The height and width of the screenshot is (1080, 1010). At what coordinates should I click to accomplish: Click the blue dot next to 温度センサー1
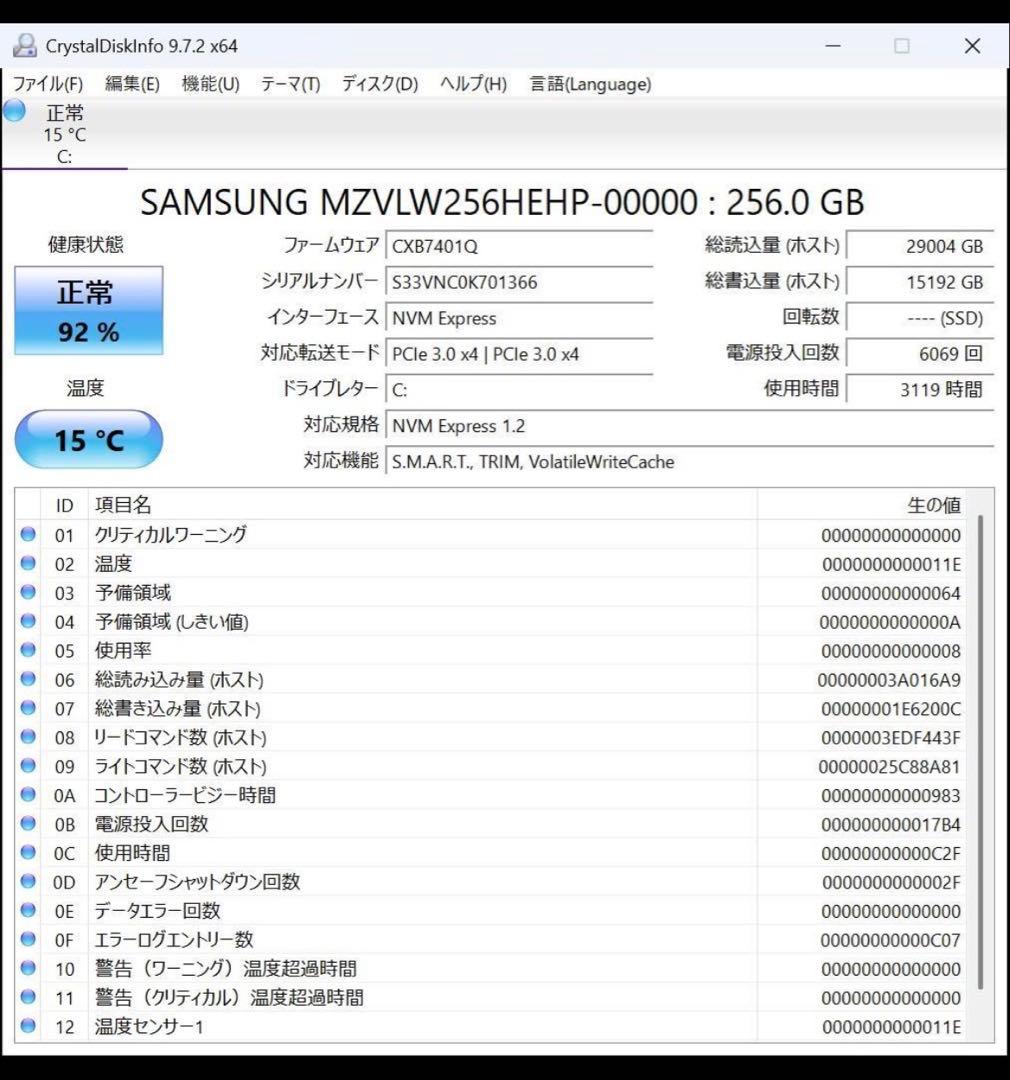[29, 1027]
